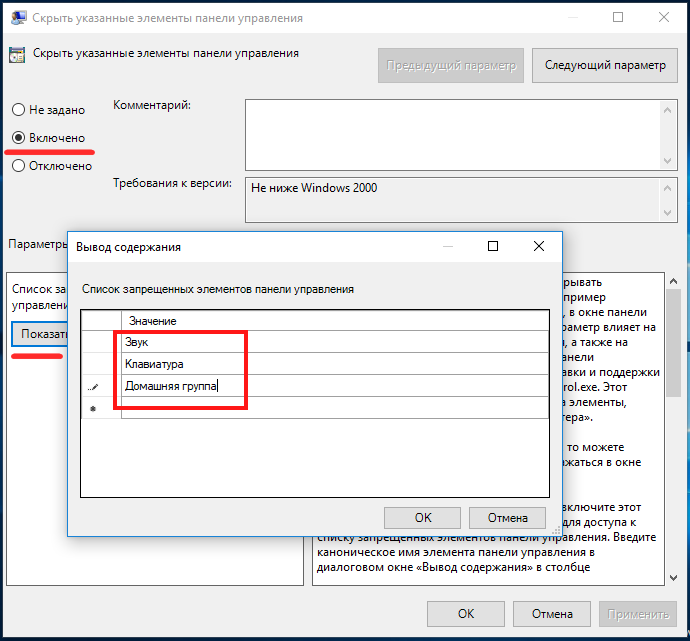The height and width of the screenshot is (641, 690).
Task: Close the policy settings window
Action: (664, 17)
